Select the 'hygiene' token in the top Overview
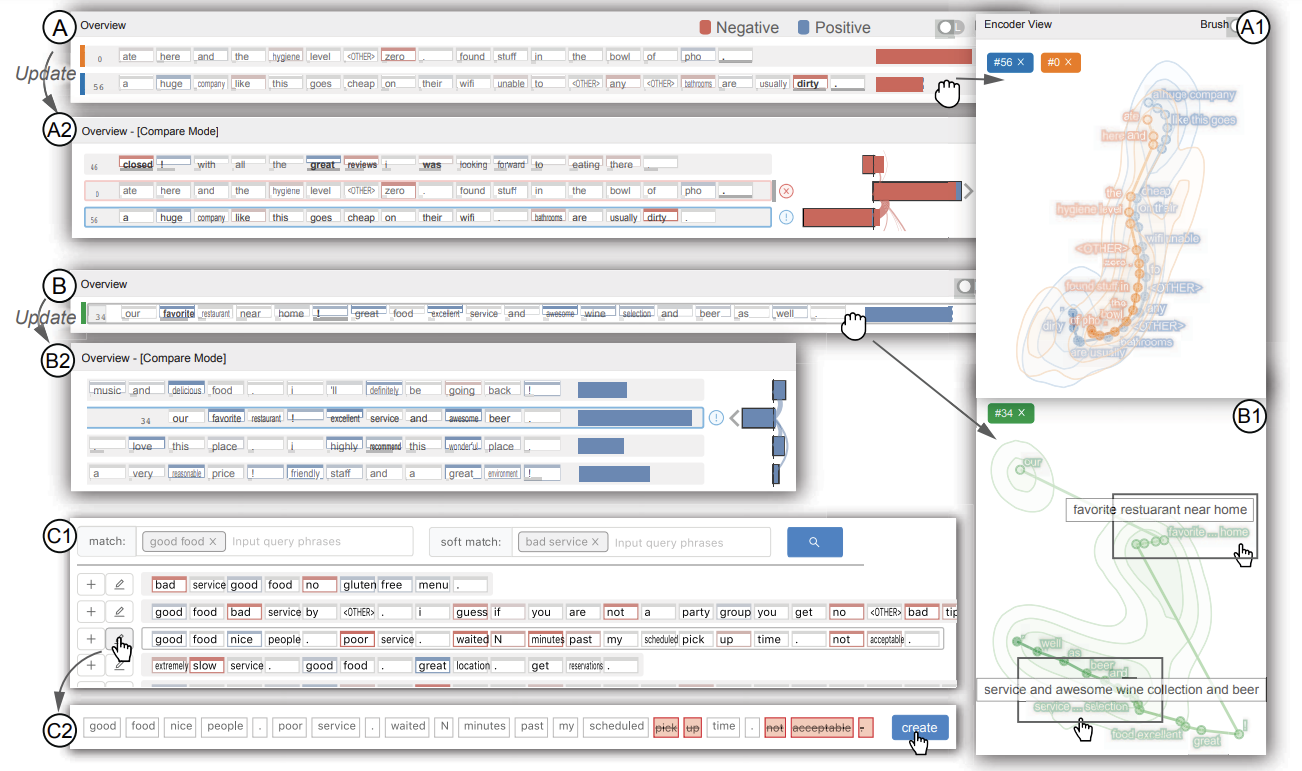This screenshot has height=771, width=1302. click(286, 57)
